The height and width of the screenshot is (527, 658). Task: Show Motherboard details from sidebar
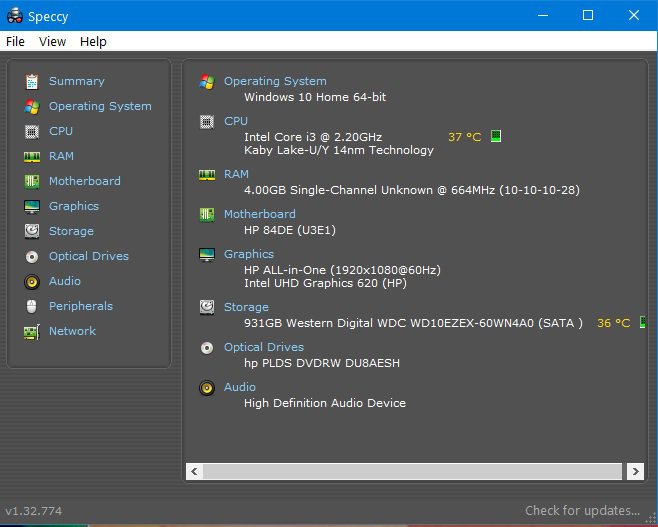pos(85,181)
